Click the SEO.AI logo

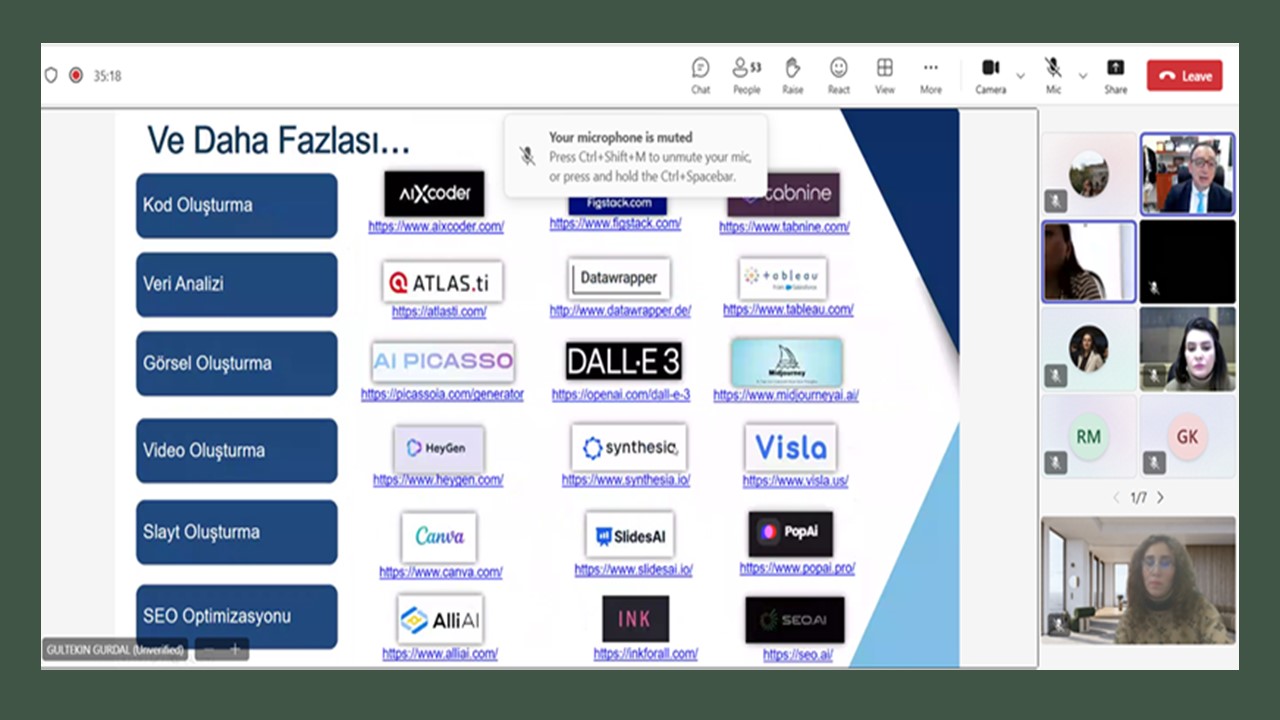[795, 620]
